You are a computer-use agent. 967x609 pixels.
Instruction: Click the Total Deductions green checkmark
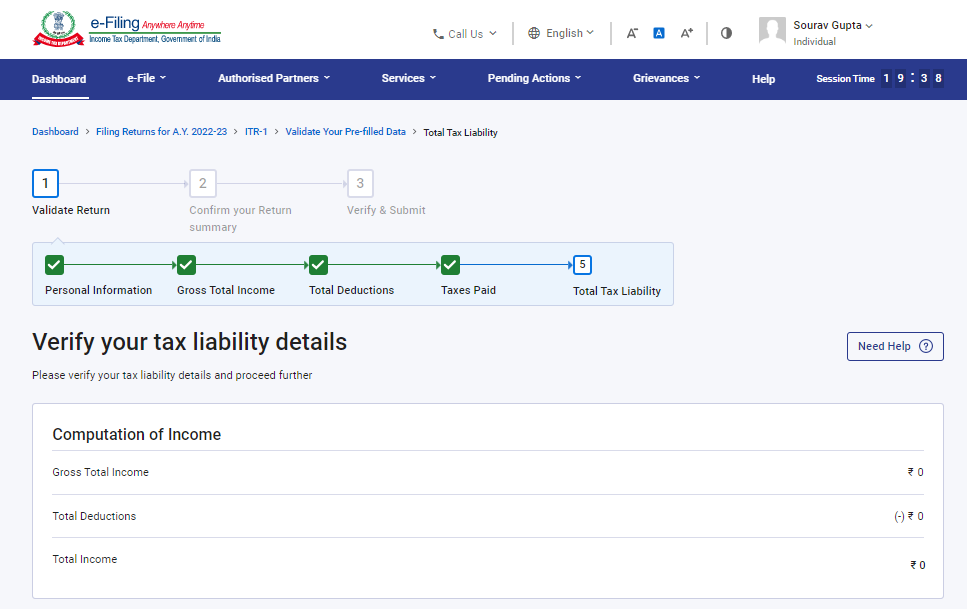[318, 265]
